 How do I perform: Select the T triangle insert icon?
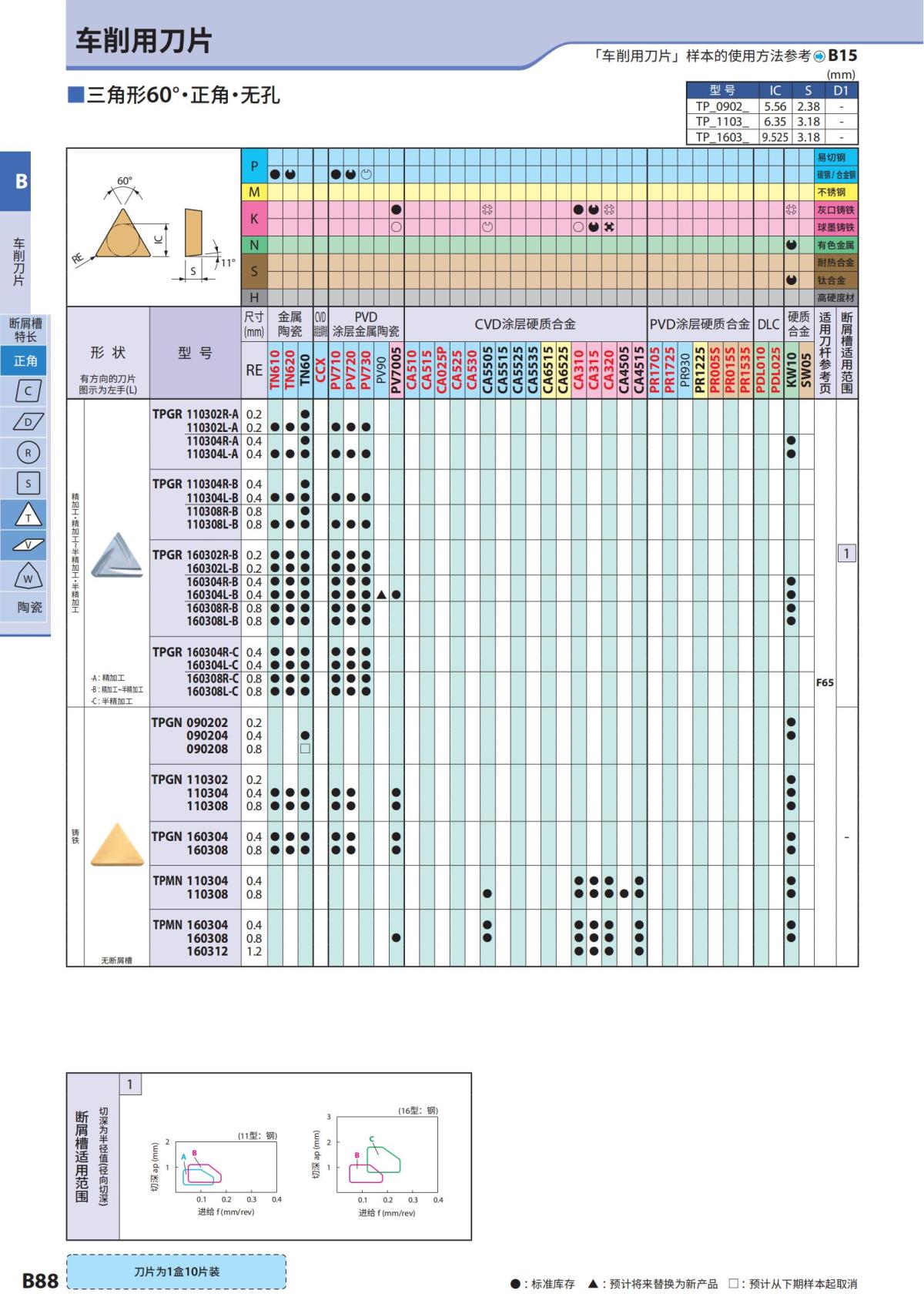(x=28, y=514)
